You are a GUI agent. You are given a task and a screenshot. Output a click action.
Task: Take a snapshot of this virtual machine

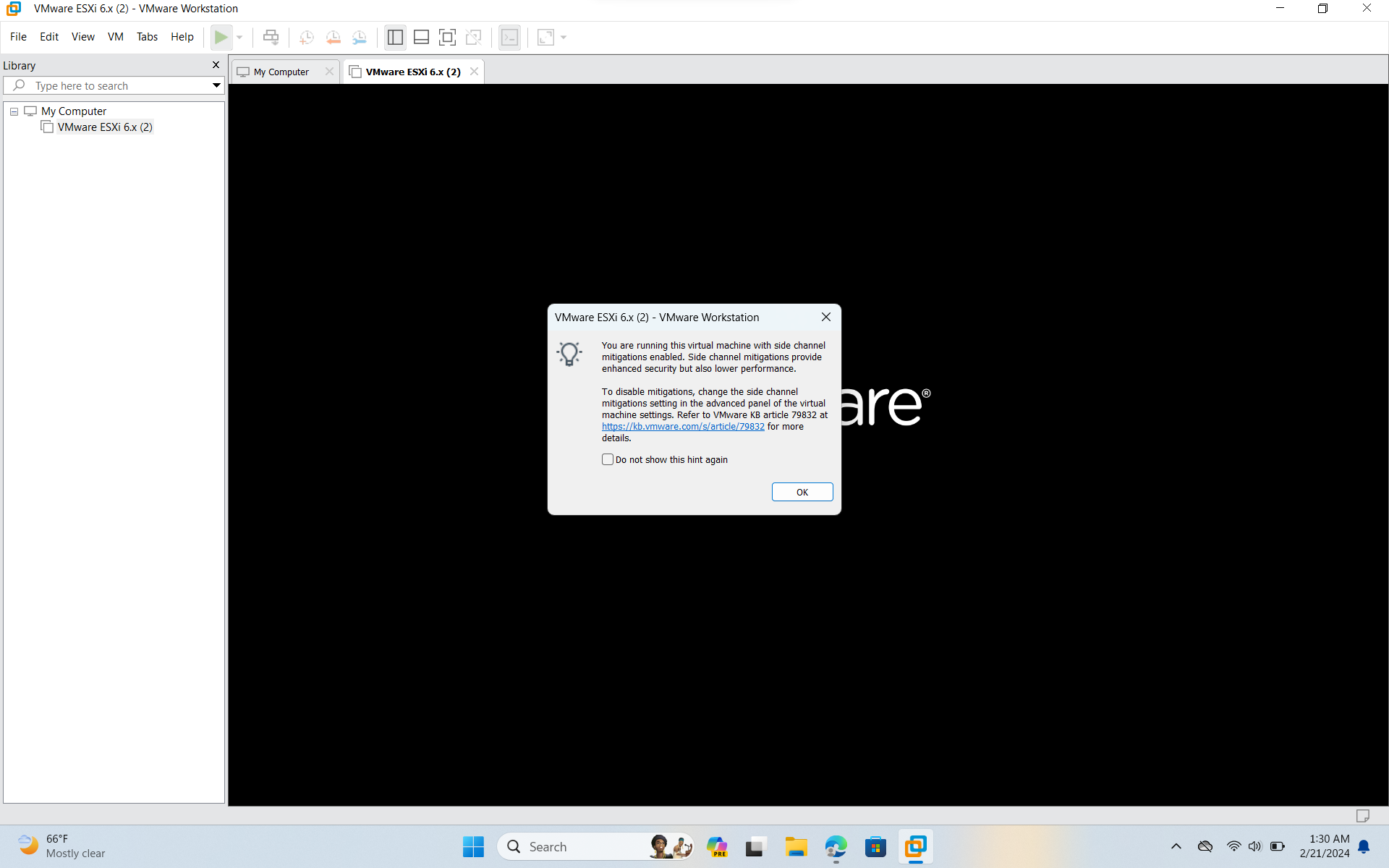pyautogui.click(x=307, y=37)
